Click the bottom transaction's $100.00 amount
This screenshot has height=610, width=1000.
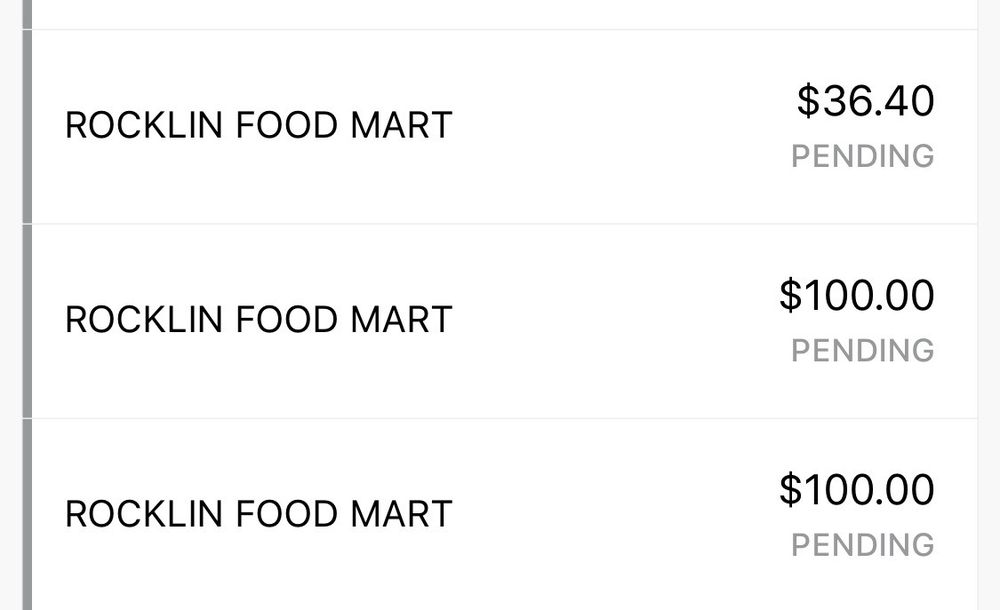point(857,489)
